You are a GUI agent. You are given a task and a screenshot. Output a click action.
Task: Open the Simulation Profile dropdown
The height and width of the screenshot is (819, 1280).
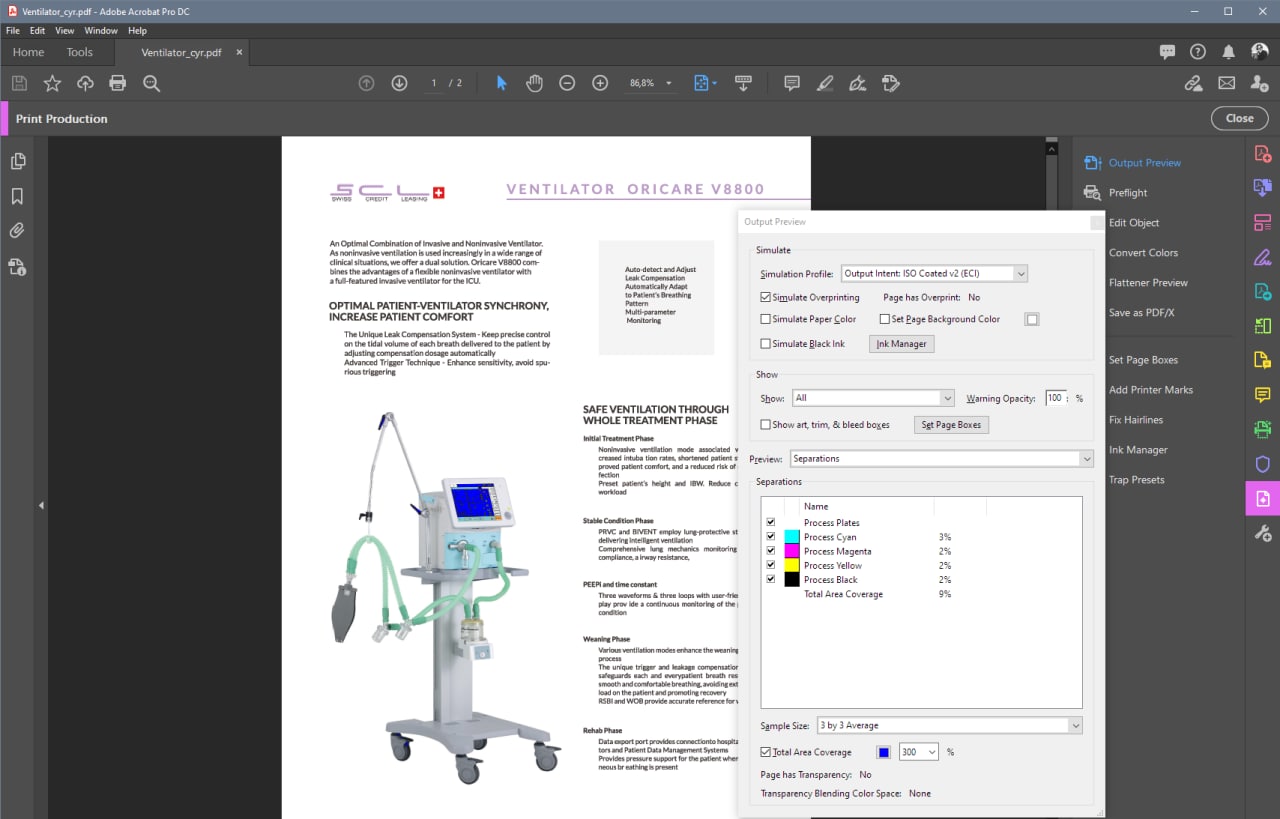click(934, 273)
